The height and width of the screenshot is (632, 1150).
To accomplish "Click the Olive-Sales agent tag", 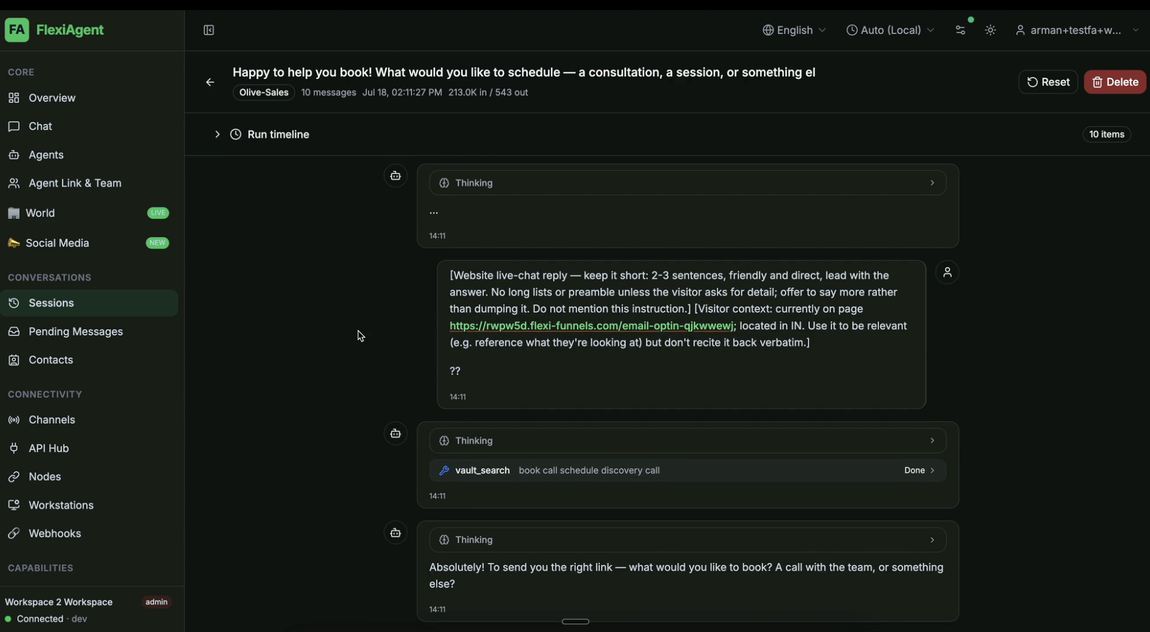I will click(x=263, y=92).
